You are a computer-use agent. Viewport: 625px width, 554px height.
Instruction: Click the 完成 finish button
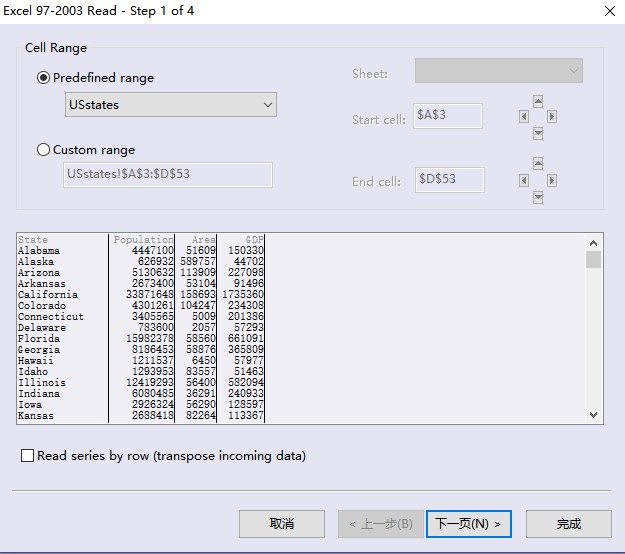[569, 524]
